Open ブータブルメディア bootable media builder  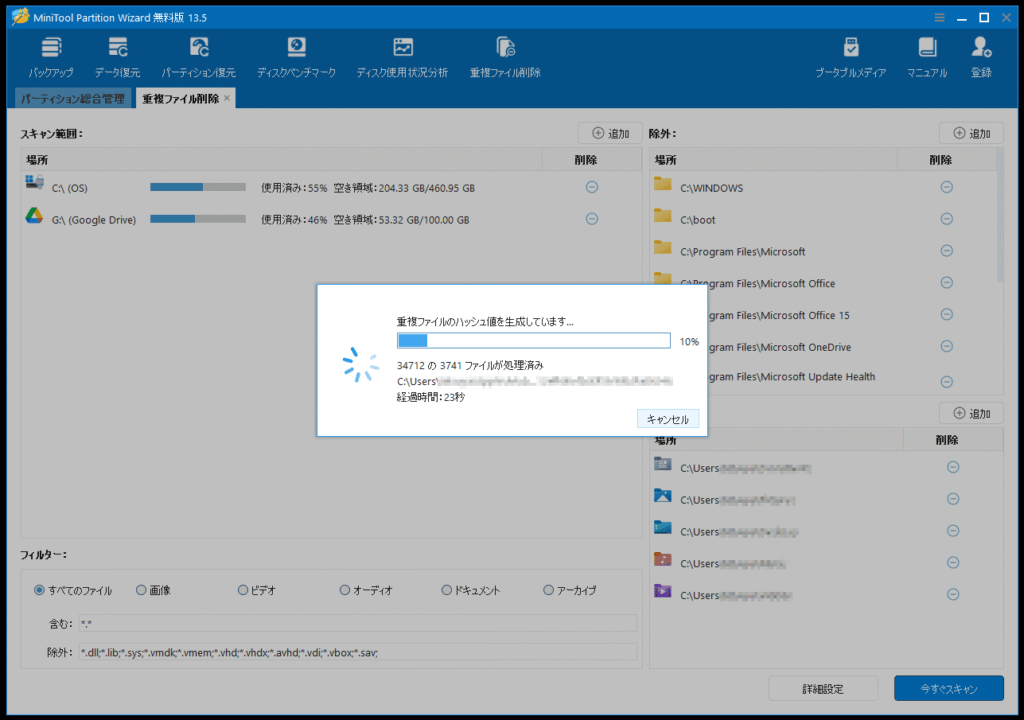[850, 57]
